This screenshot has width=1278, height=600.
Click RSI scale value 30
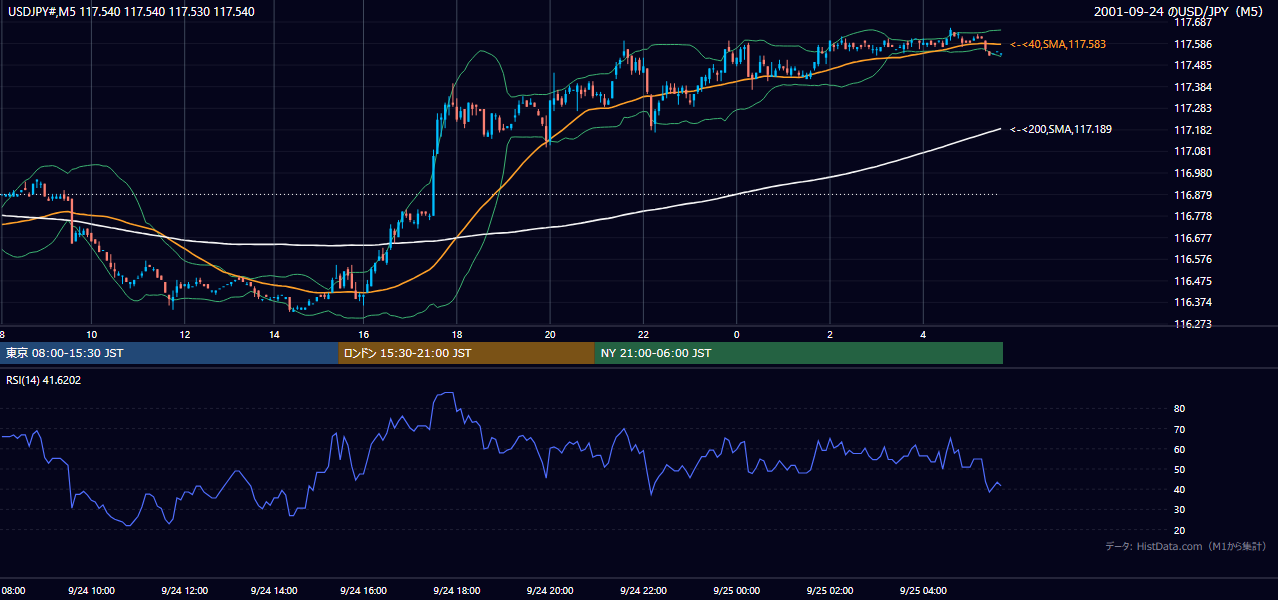pos(1179,510)
